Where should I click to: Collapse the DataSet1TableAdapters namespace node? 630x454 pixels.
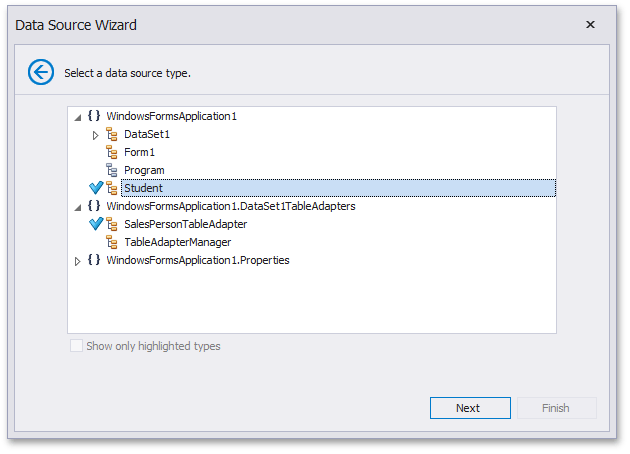point(79,206)
